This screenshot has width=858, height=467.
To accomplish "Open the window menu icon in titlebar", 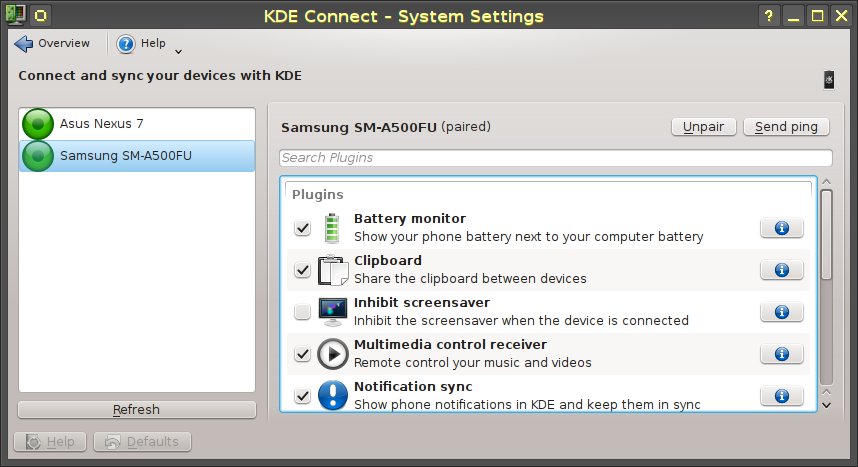I will [15, 15].
